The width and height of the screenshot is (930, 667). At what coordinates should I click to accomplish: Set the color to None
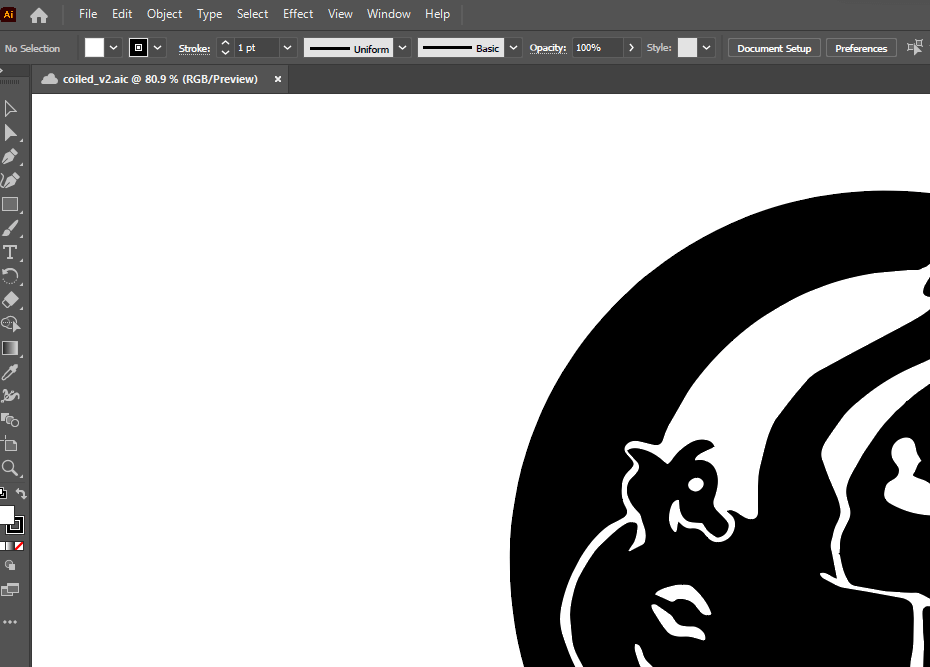click(19, 546)
